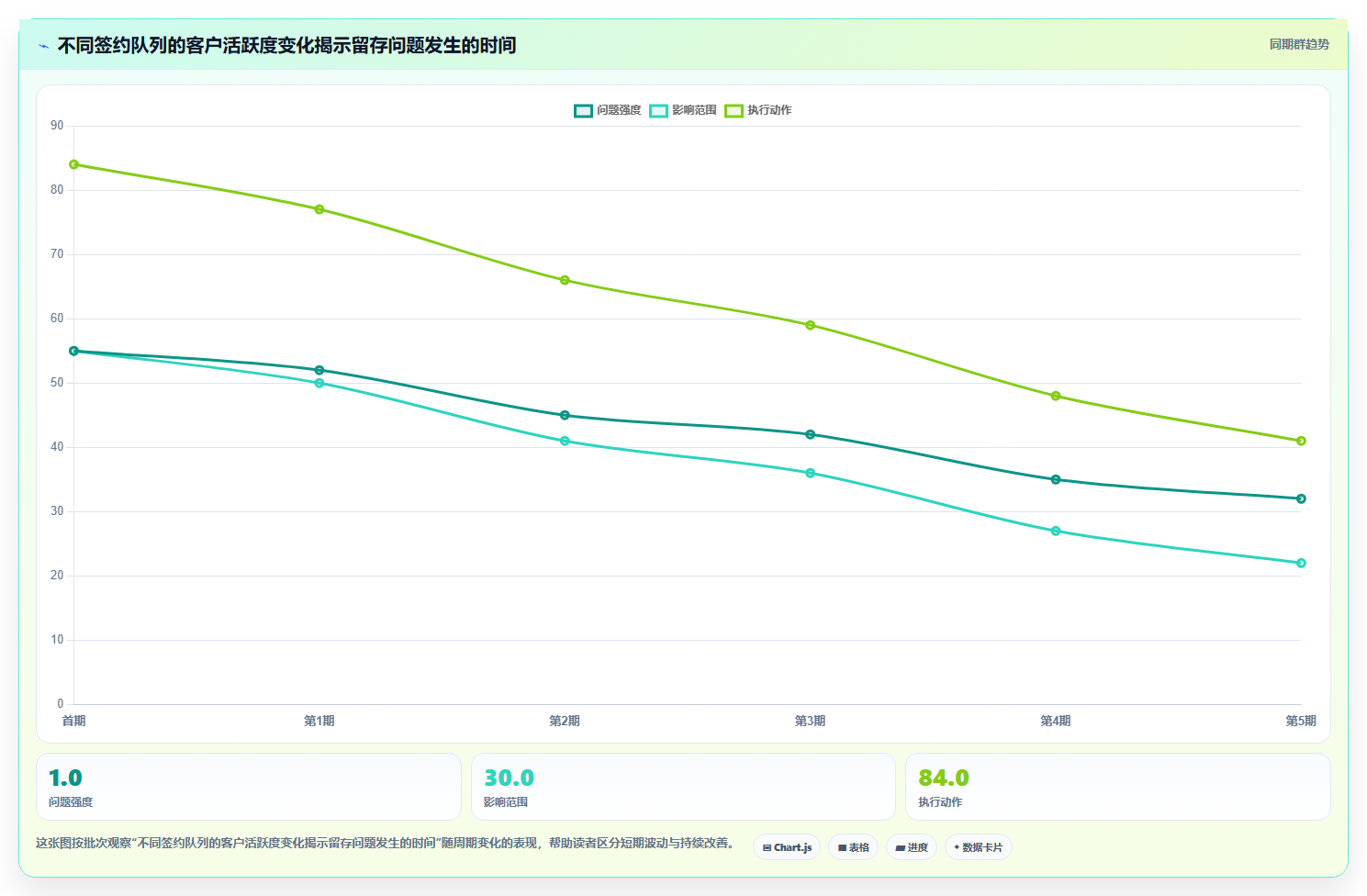Pick the 影响范围 point at 第1期

point(319,383)
